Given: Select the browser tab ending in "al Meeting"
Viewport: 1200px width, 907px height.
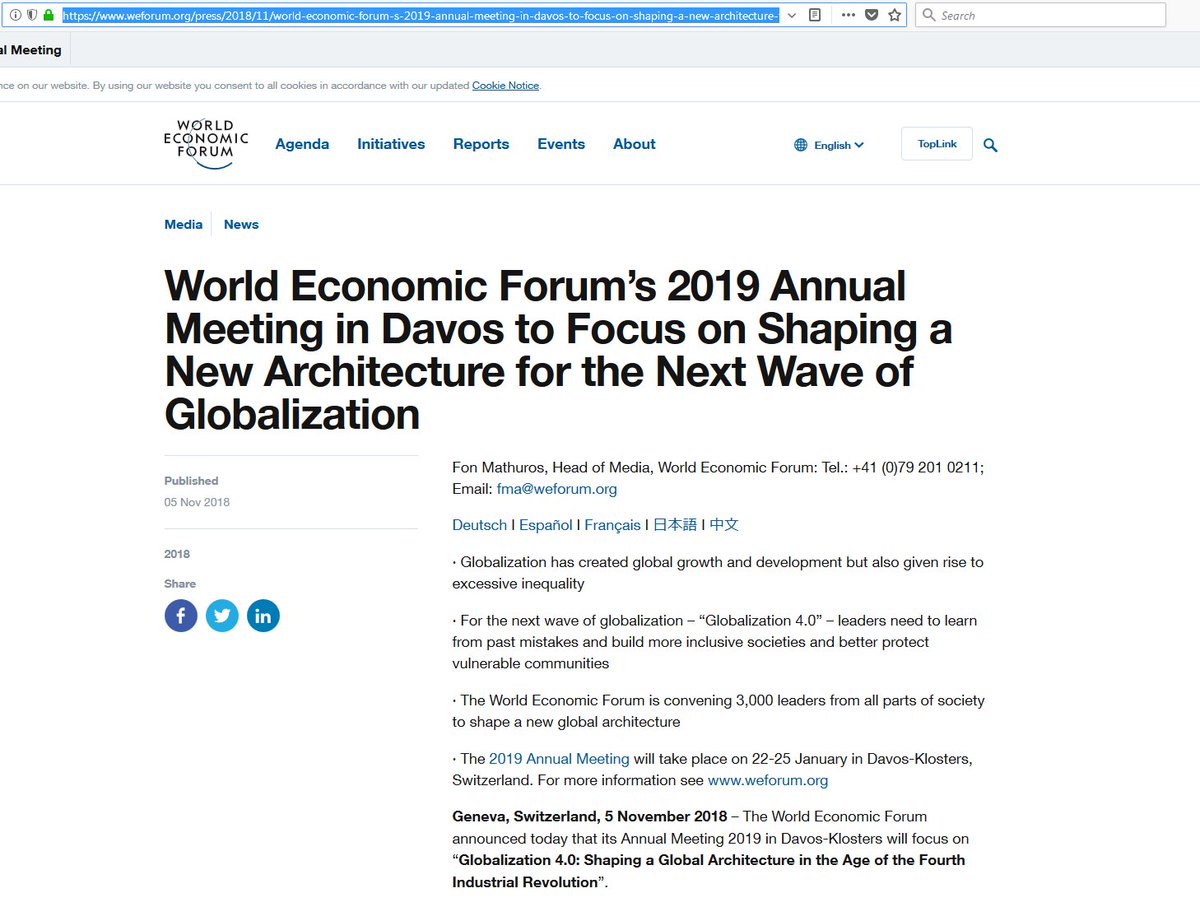Looking at the screenshot, I should click(33, 50).
